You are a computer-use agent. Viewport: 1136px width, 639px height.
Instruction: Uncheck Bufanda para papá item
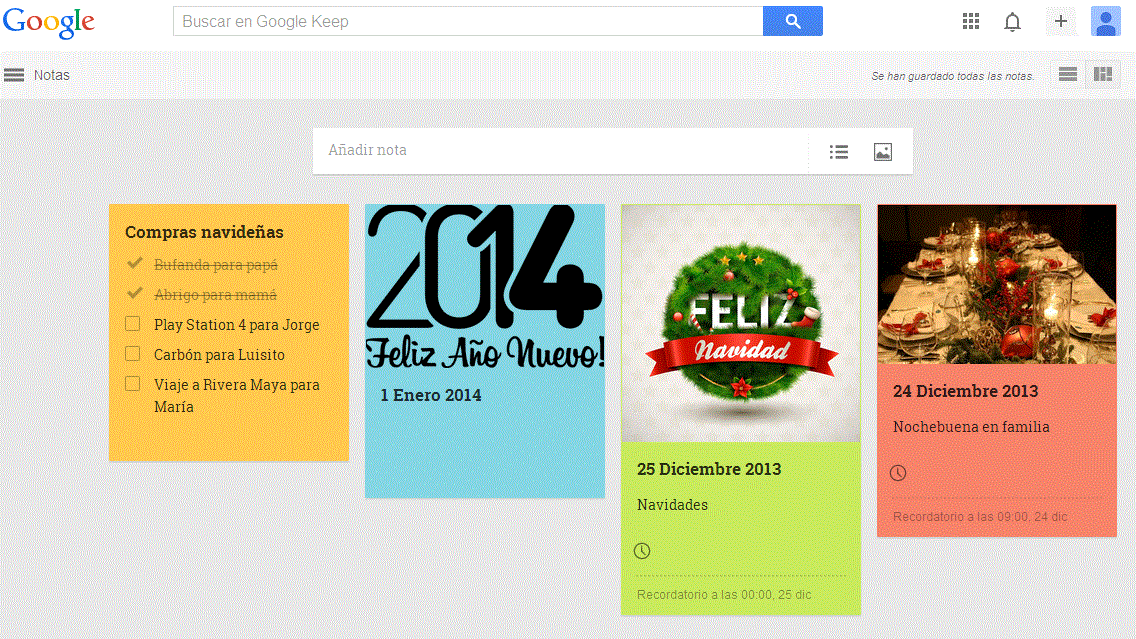pos(134,263)
